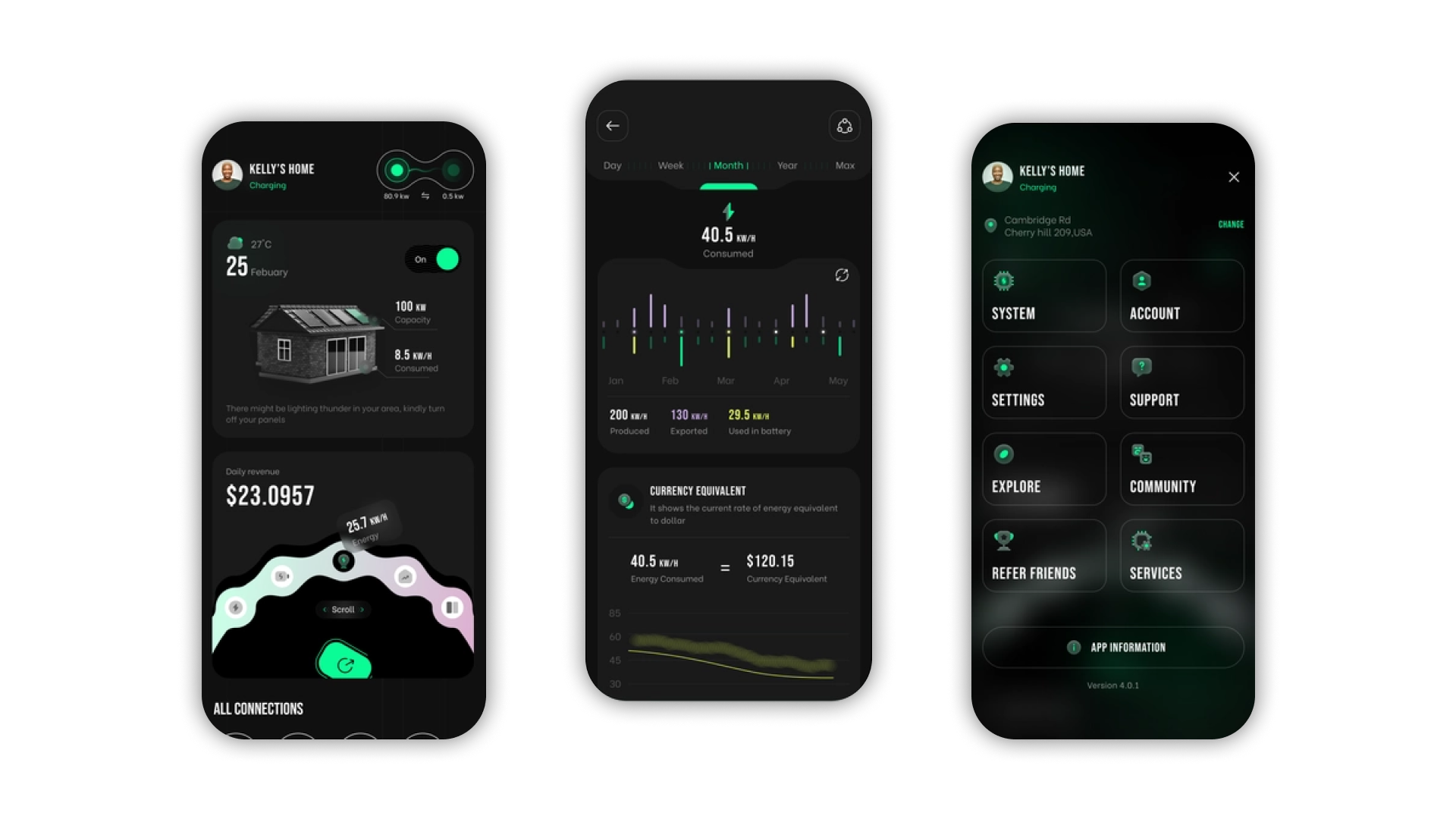This screenshot has width=1456, height=819.
Task: Select the refresh energy data icon
Action: pyautogui.click(x=842, y=275)
